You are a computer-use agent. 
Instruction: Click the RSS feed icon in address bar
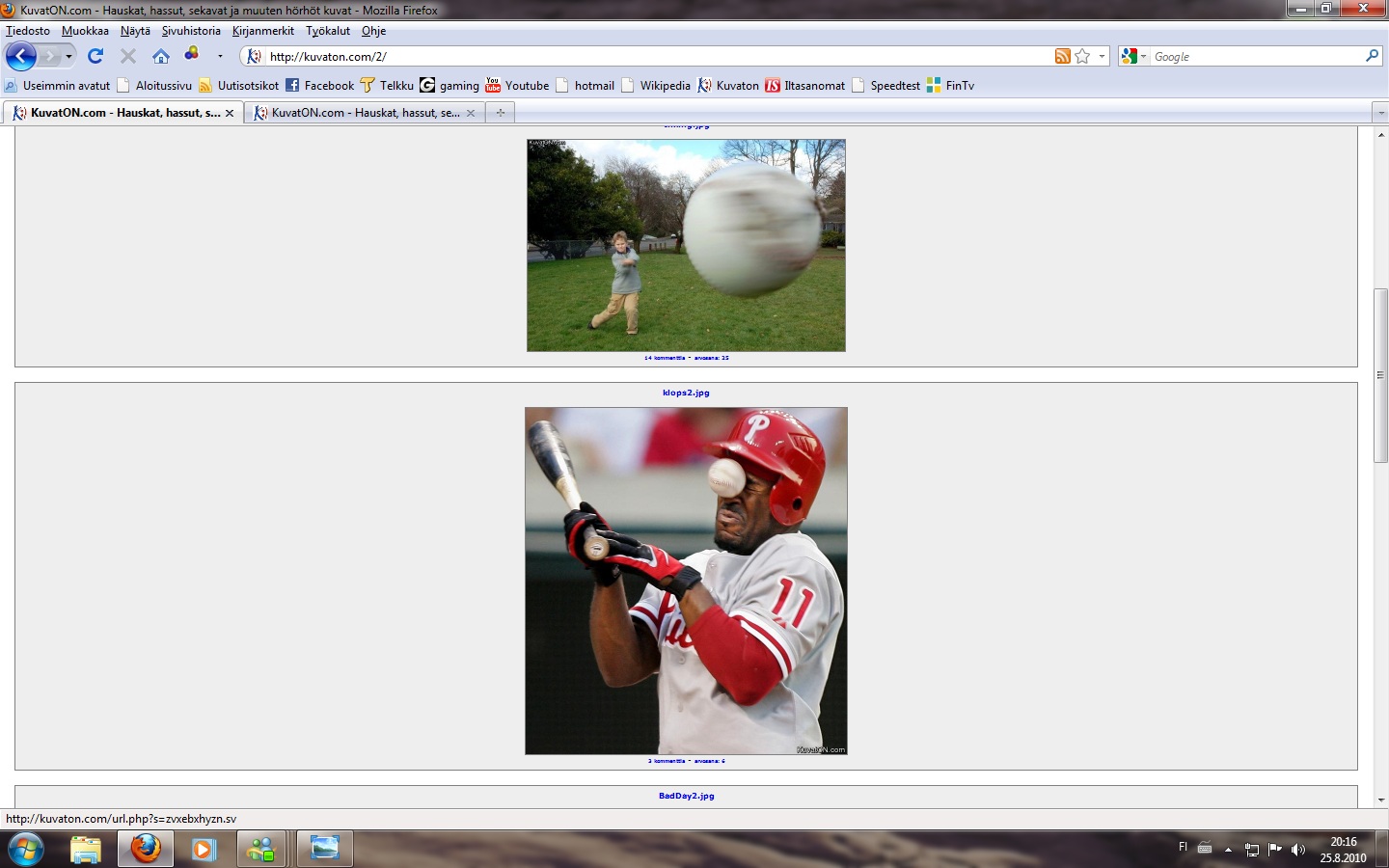1062,56
